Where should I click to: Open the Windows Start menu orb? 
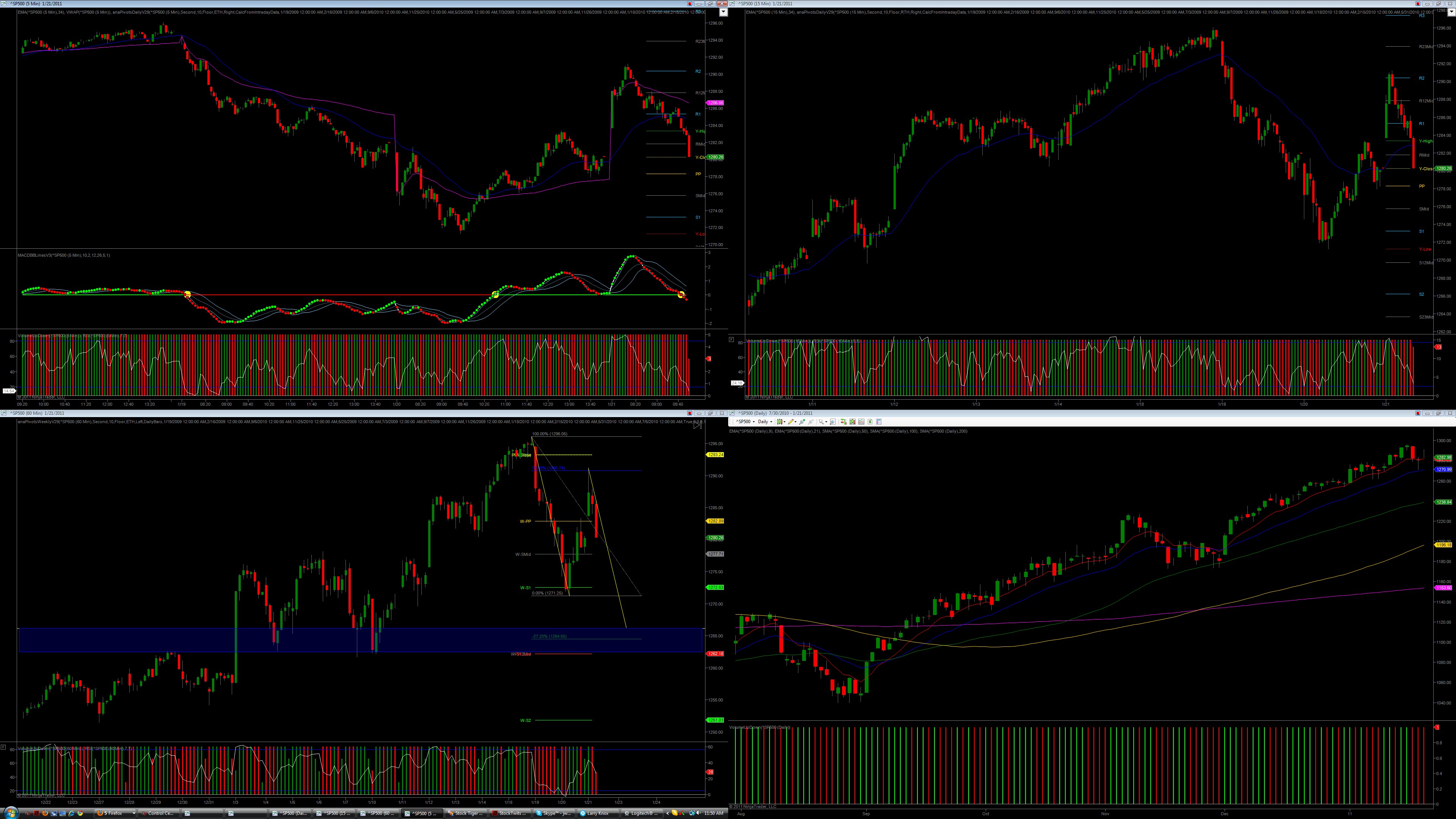11,813
